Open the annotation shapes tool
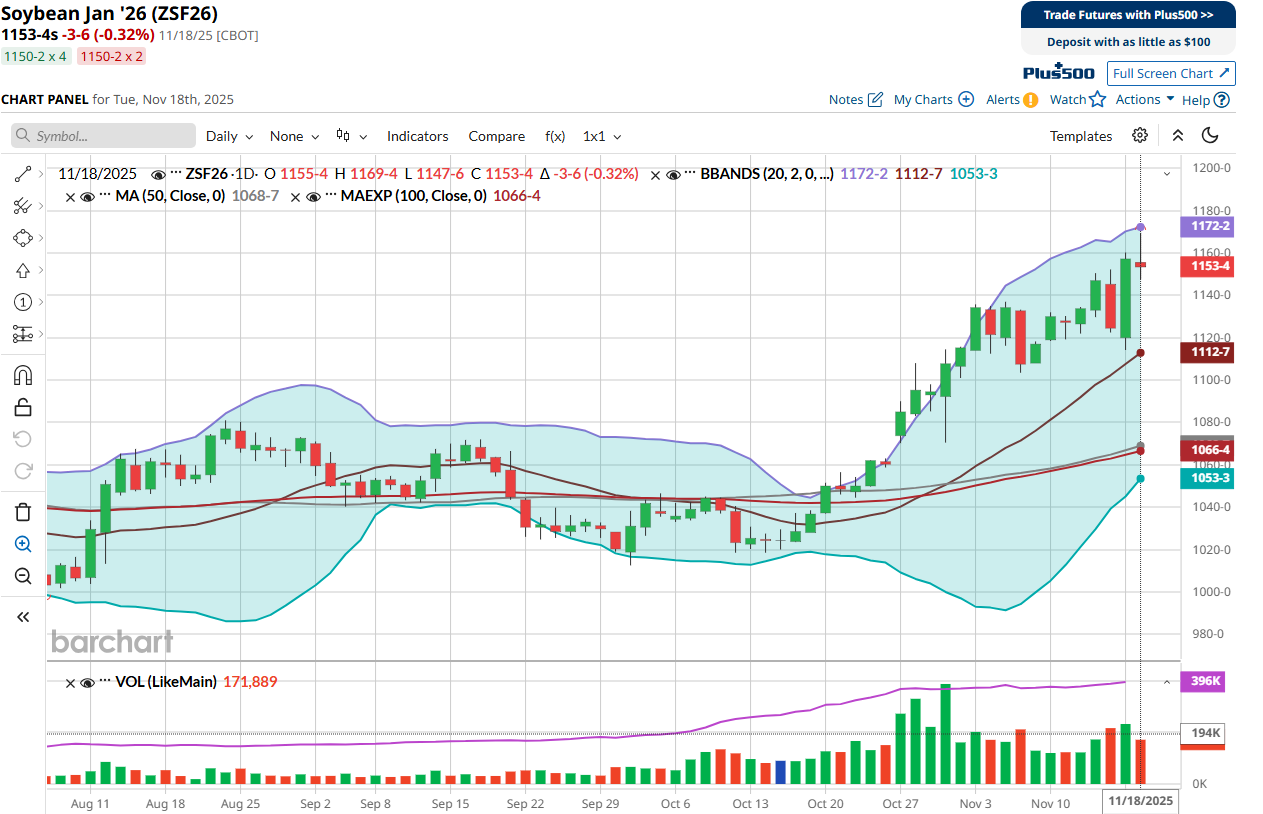The image size is (1263, 814). [x=22, y=238]
